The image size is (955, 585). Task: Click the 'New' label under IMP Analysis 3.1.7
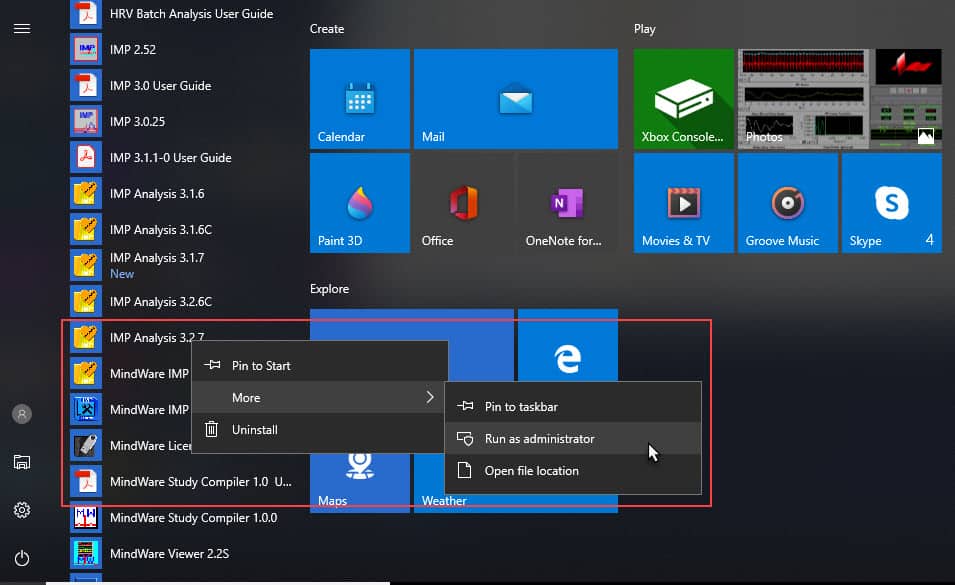pyautogui.click(x=122, y=274)
